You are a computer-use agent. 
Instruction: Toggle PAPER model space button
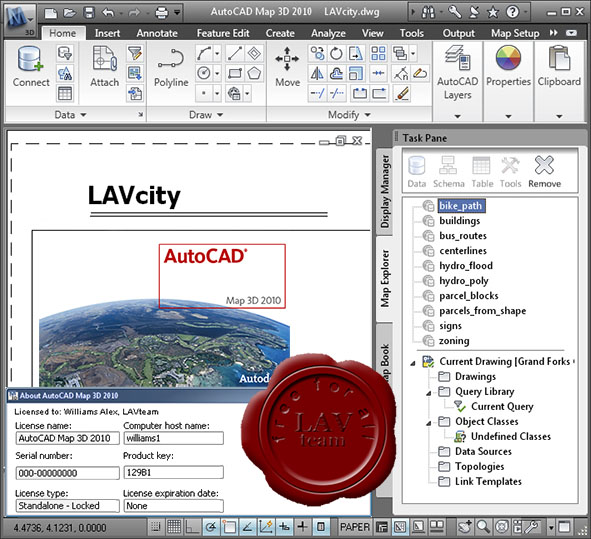pos(354,527)
